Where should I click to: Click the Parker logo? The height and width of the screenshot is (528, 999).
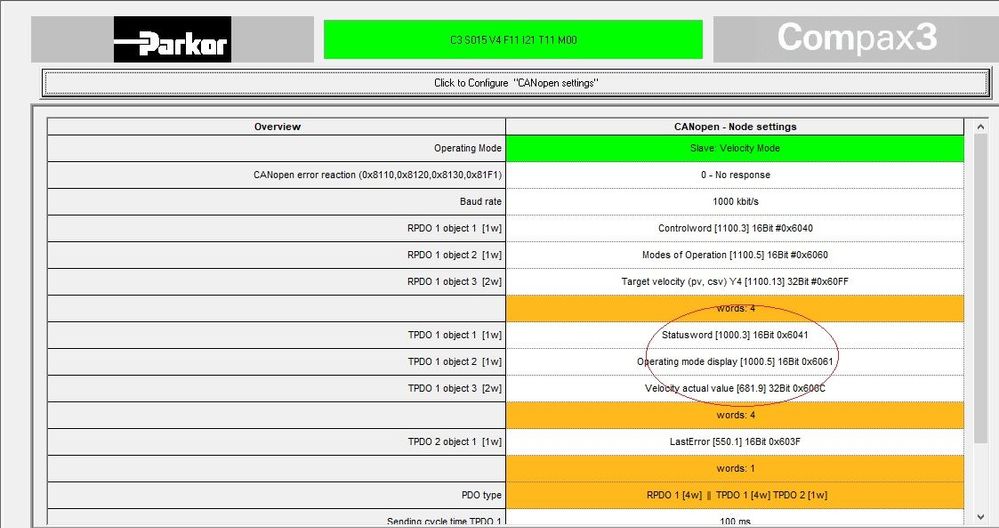(x=172, y=39)
